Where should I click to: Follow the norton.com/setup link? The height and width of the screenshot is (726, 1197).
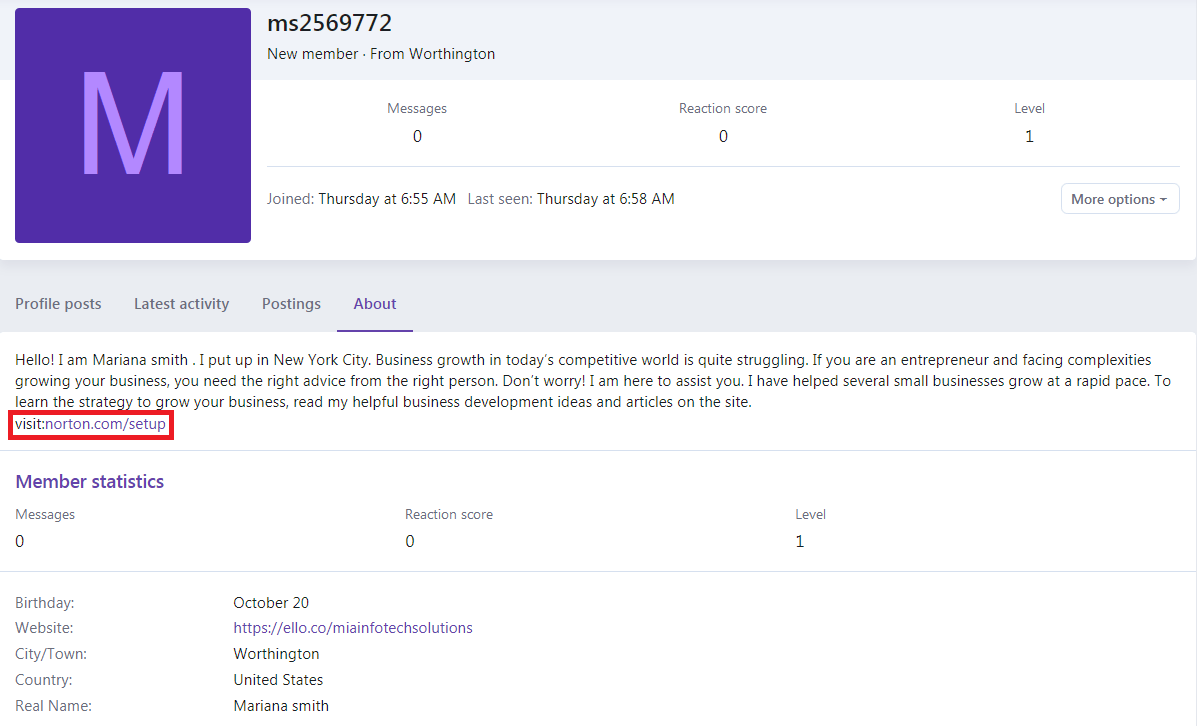coord(105,424)
